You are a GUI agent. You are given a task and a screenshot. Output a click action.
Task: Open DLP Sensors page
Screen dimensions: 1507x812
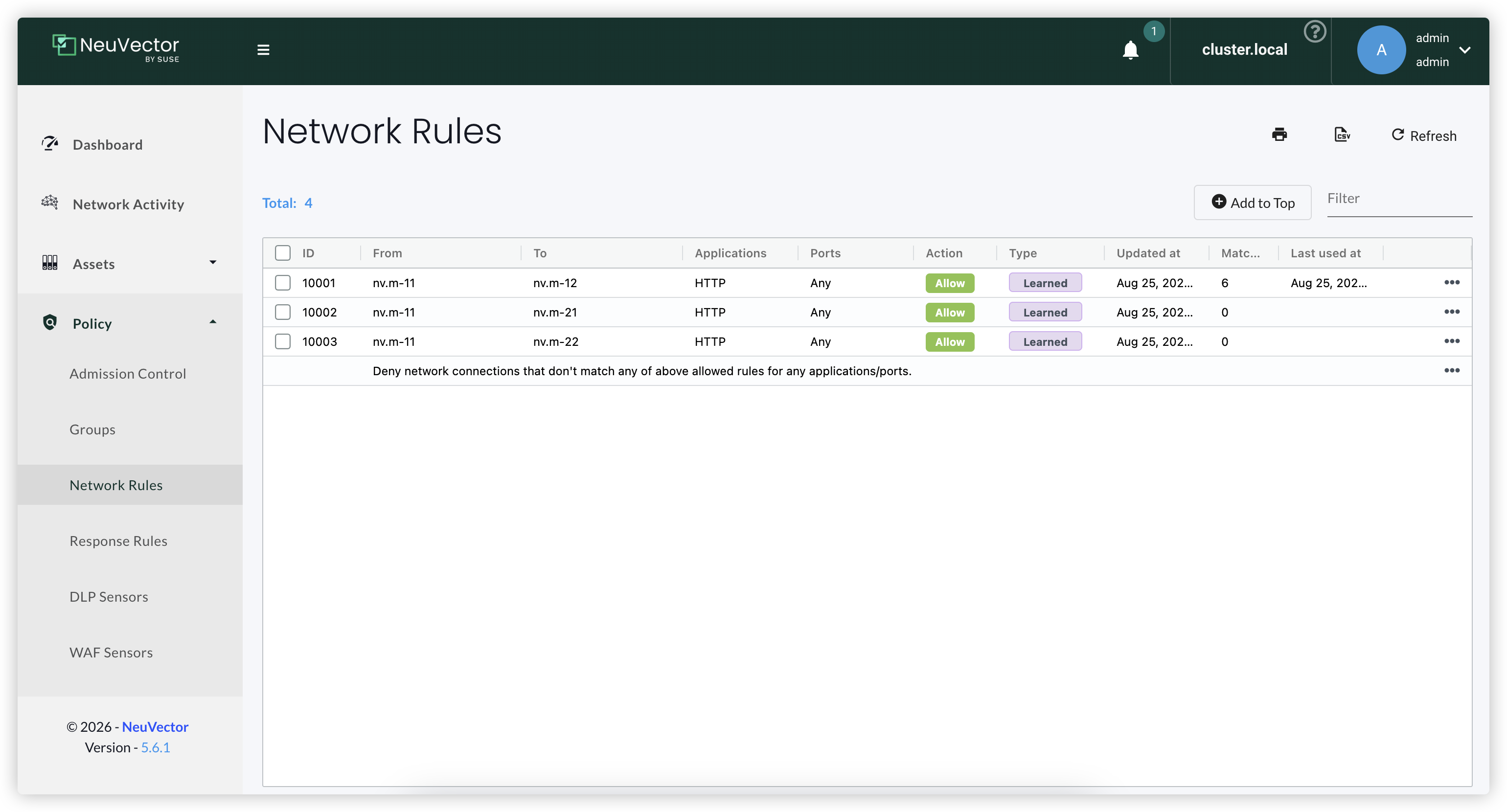[x=109, y=597]
